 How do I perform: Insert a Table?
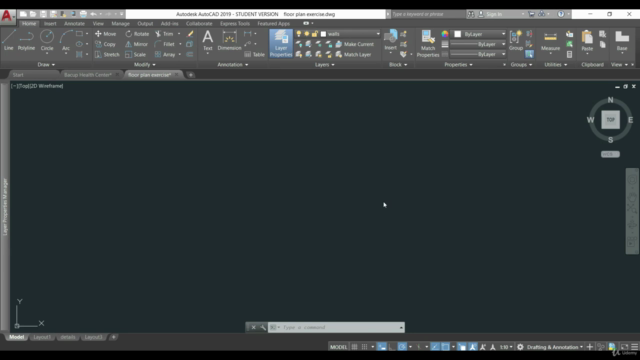pos(255,54)
